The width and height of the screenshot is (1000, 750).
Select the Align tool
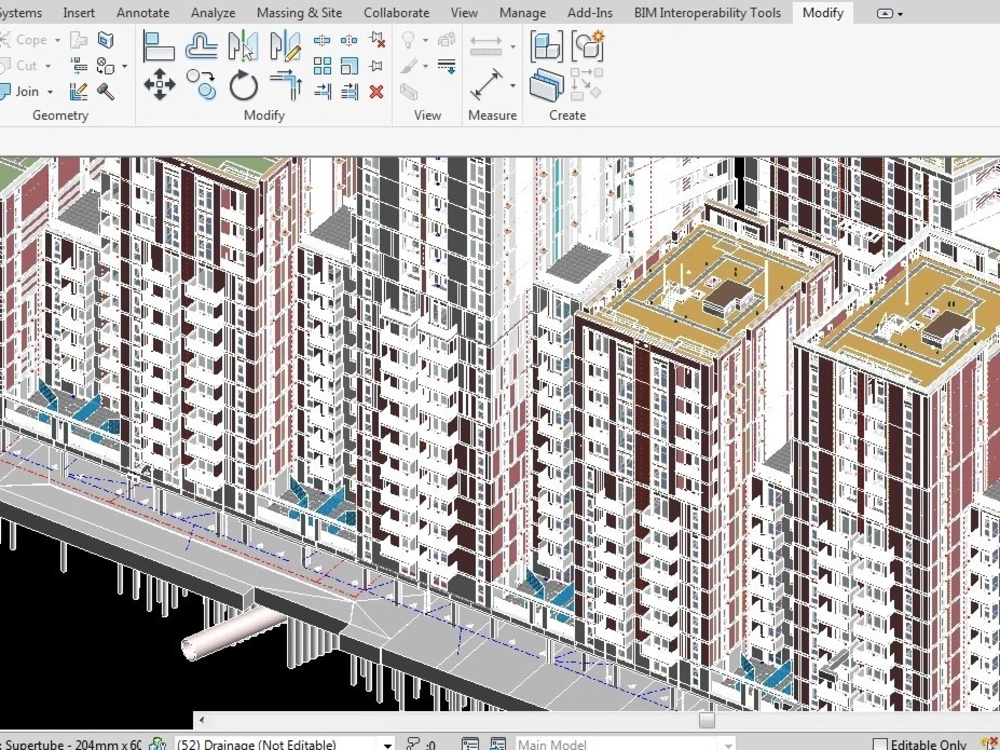159,47
